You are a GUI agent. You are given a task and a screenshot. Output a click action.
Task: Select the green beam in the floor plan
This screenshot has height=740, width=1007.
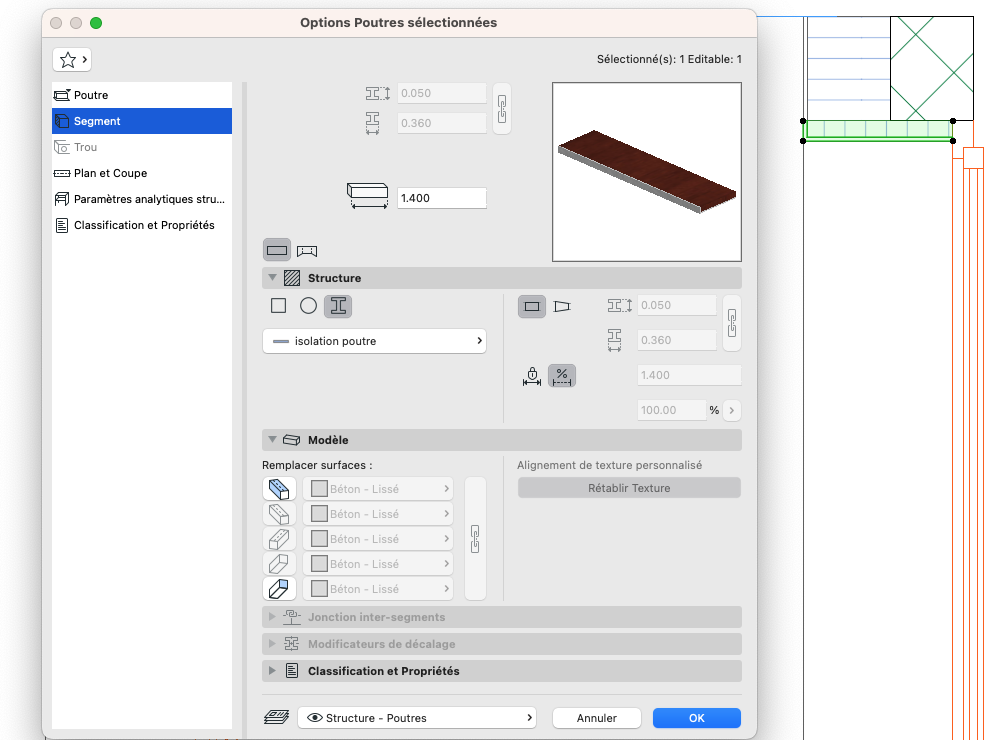(878, 130)
